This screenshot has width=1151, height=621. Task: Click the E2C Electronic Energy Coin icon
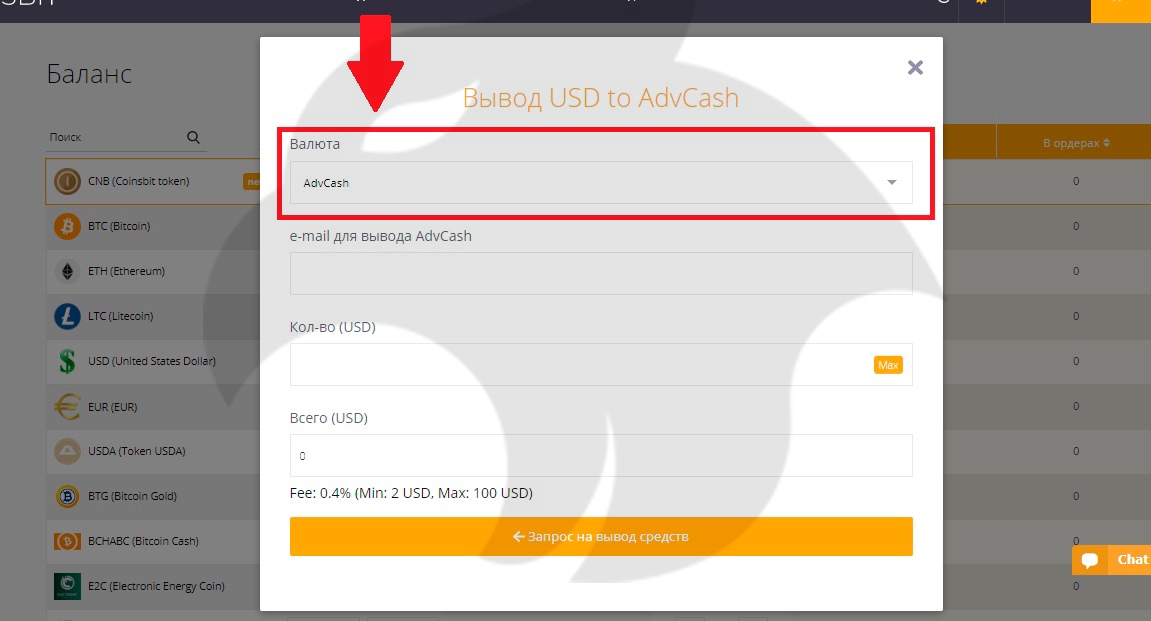[x=67, y=587]
